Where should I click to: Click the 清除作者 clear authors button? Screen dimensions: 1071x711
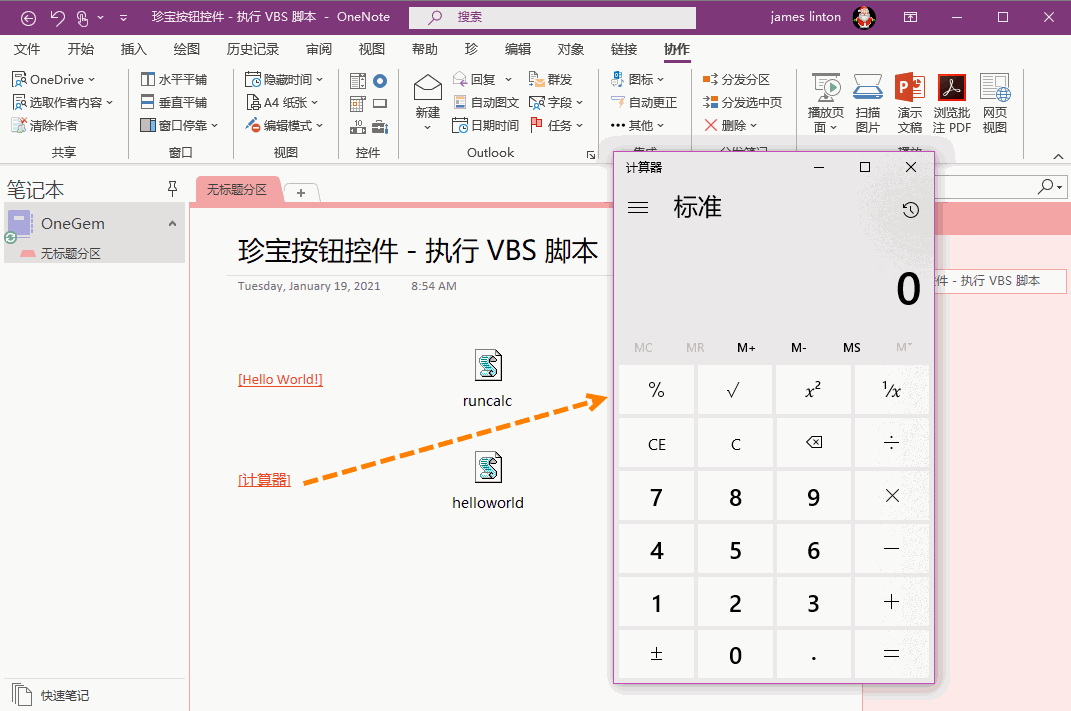(45, 126)
